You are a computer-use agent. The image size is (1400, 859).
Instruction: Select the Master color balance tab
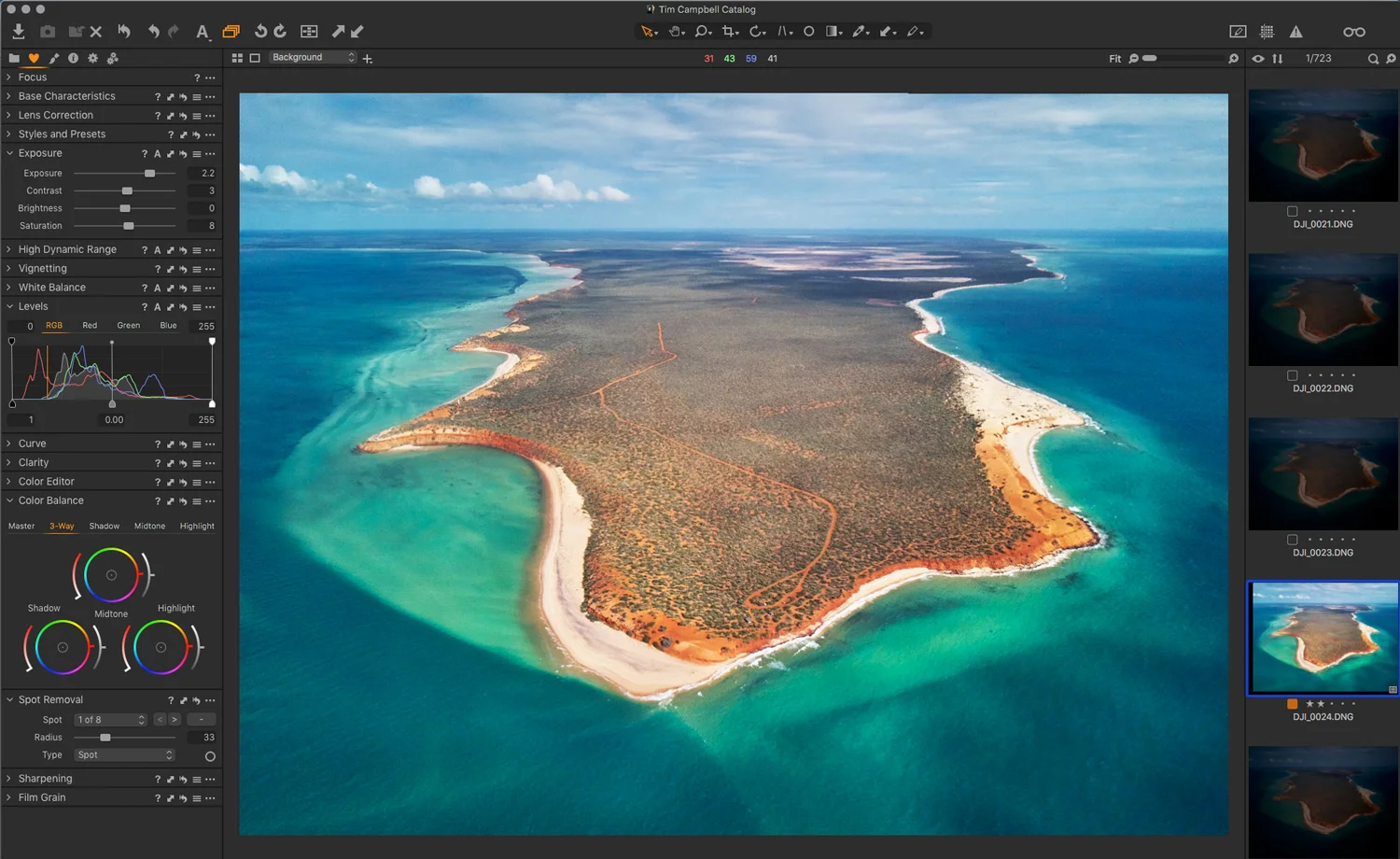[x=21, y=527]
